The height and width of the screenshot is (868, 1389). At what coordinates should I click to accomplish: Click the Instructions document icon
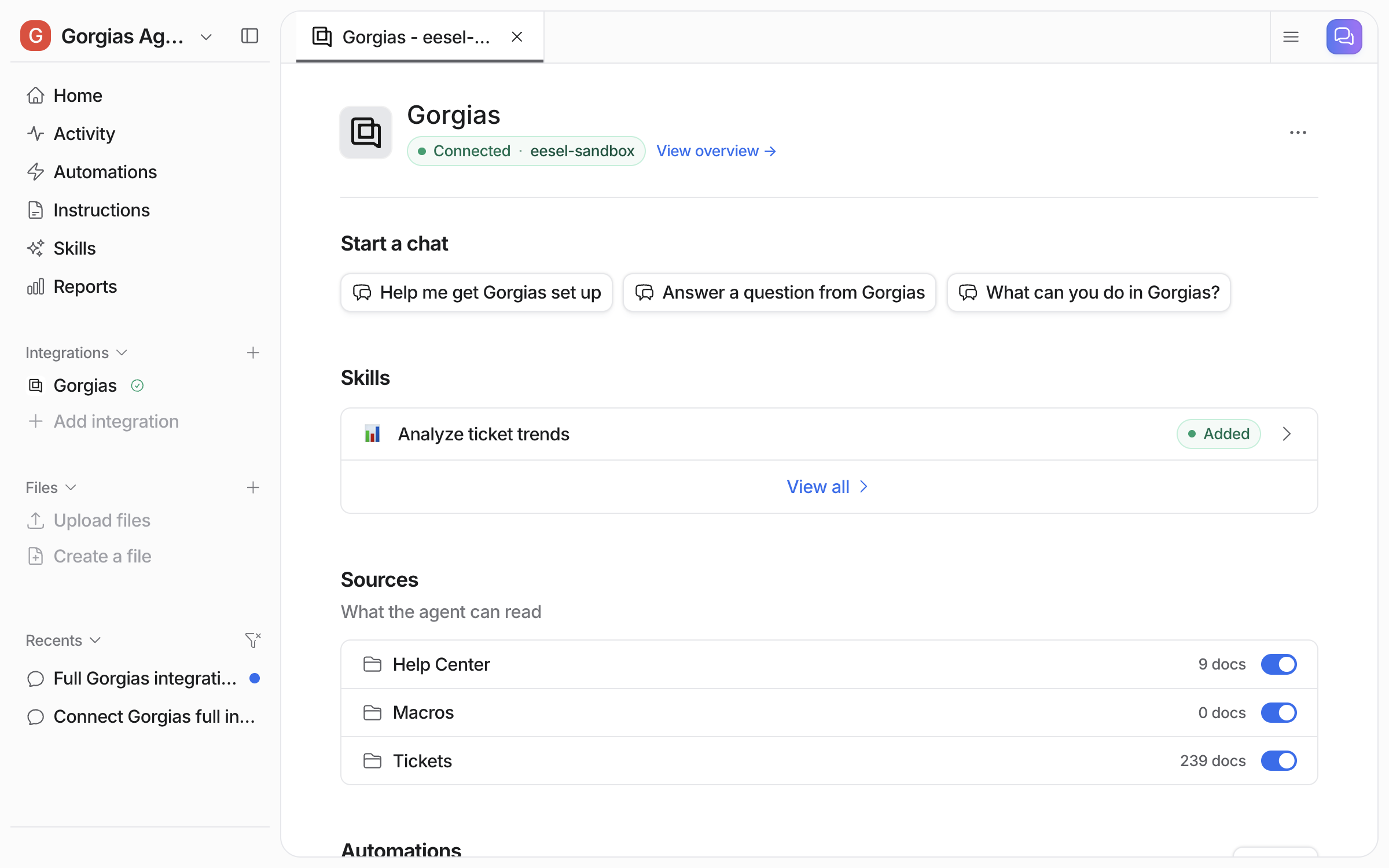click(x=35, y=210)
